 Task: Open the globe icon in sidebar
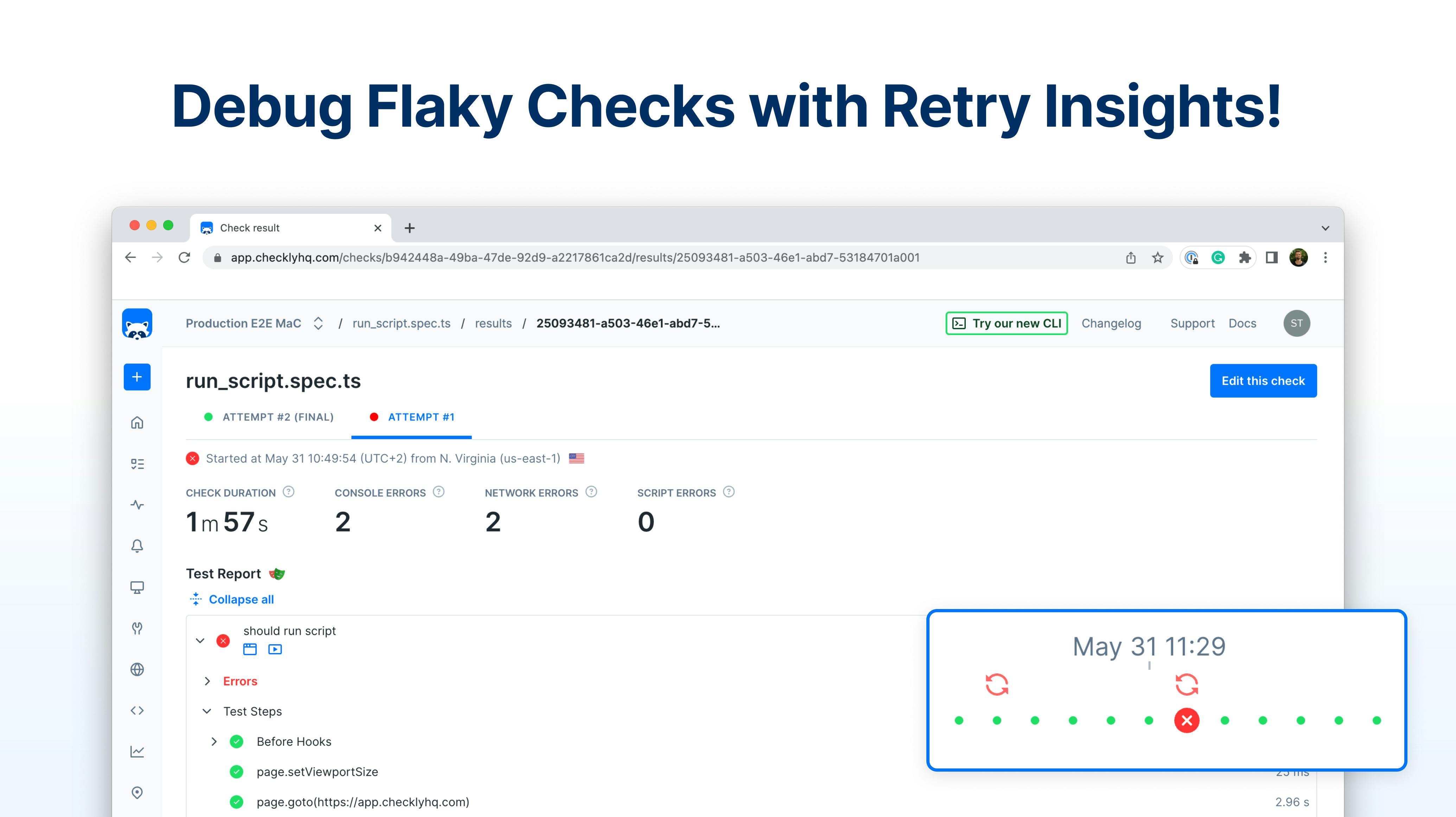pos(137,670)
